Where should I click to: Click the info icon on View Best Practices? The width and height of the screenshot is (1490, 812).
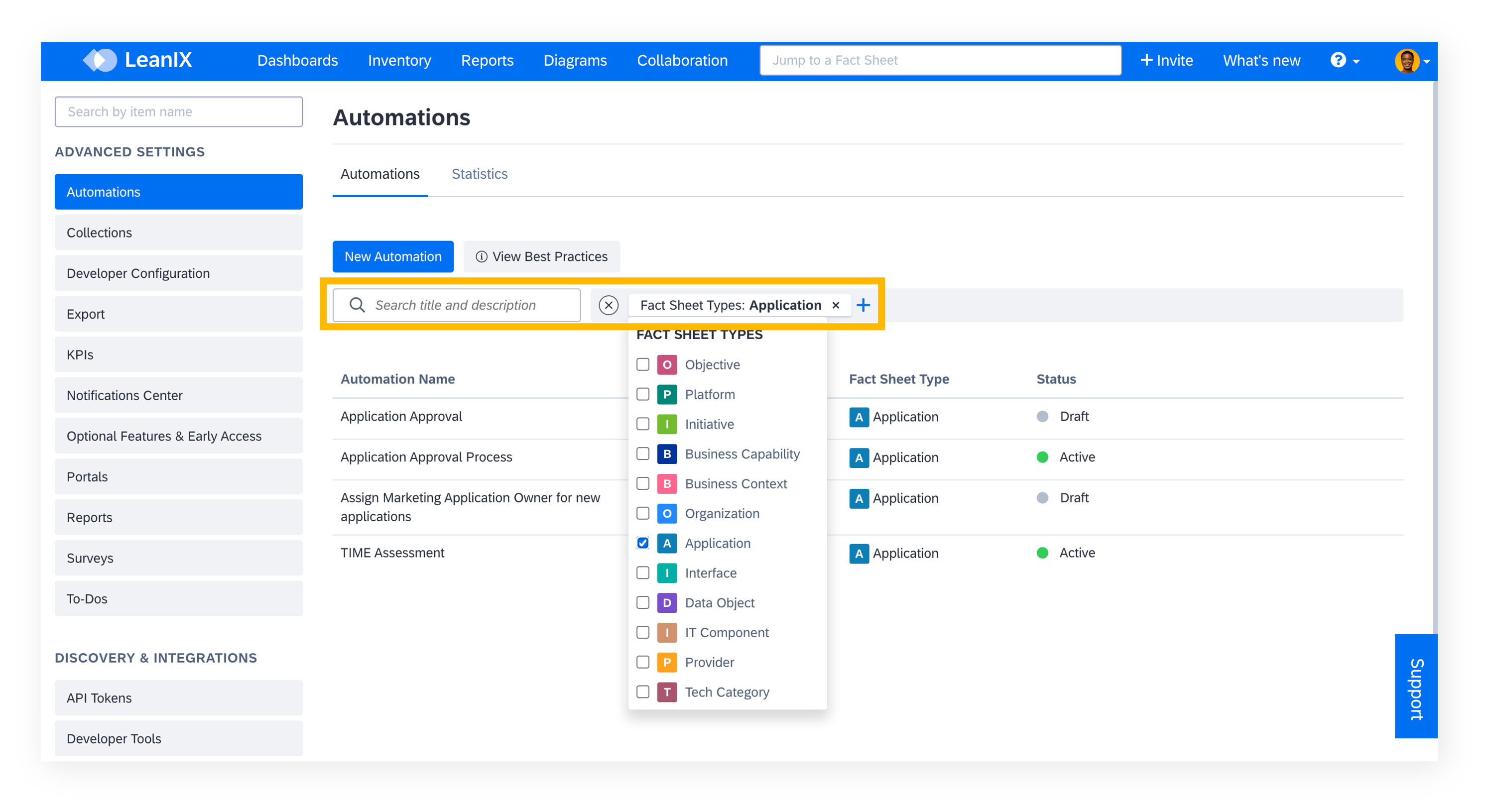(x=481, y=256)
